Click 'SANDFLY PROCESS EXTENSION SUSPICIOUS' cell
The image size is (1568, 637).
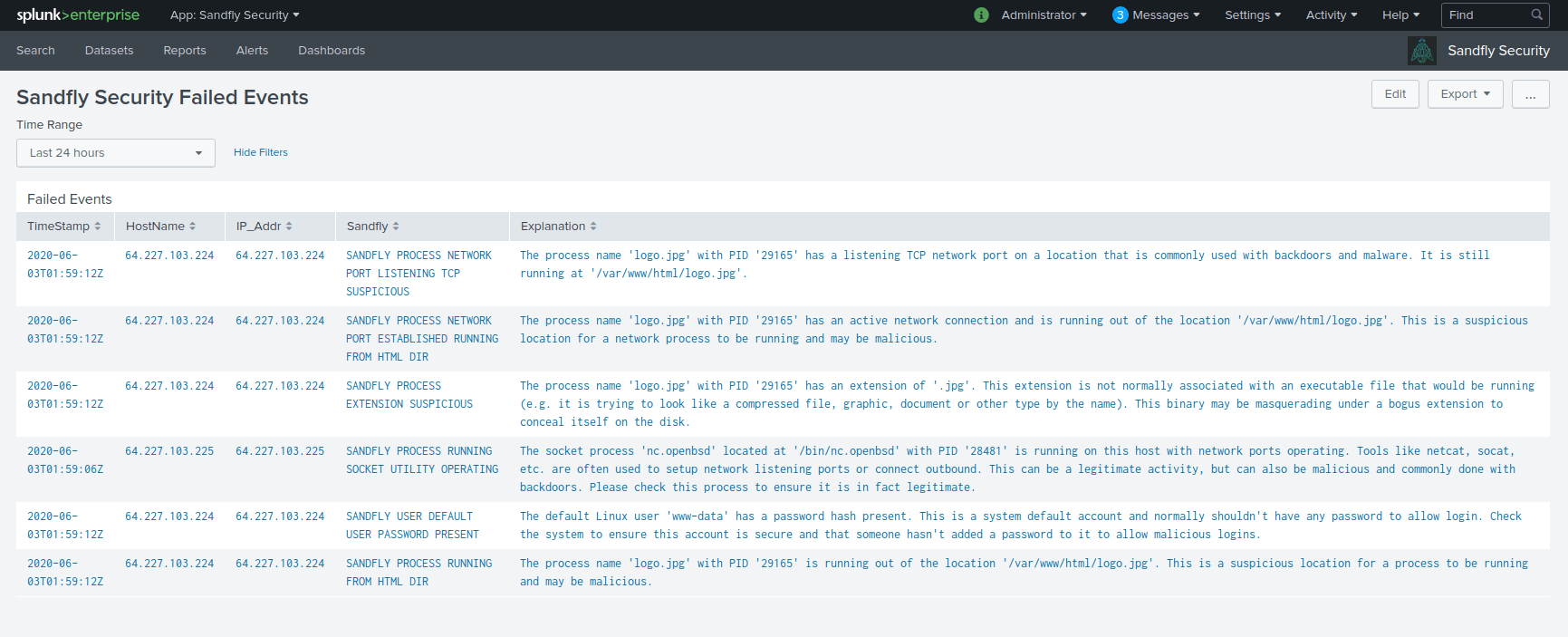pos(409,395)
